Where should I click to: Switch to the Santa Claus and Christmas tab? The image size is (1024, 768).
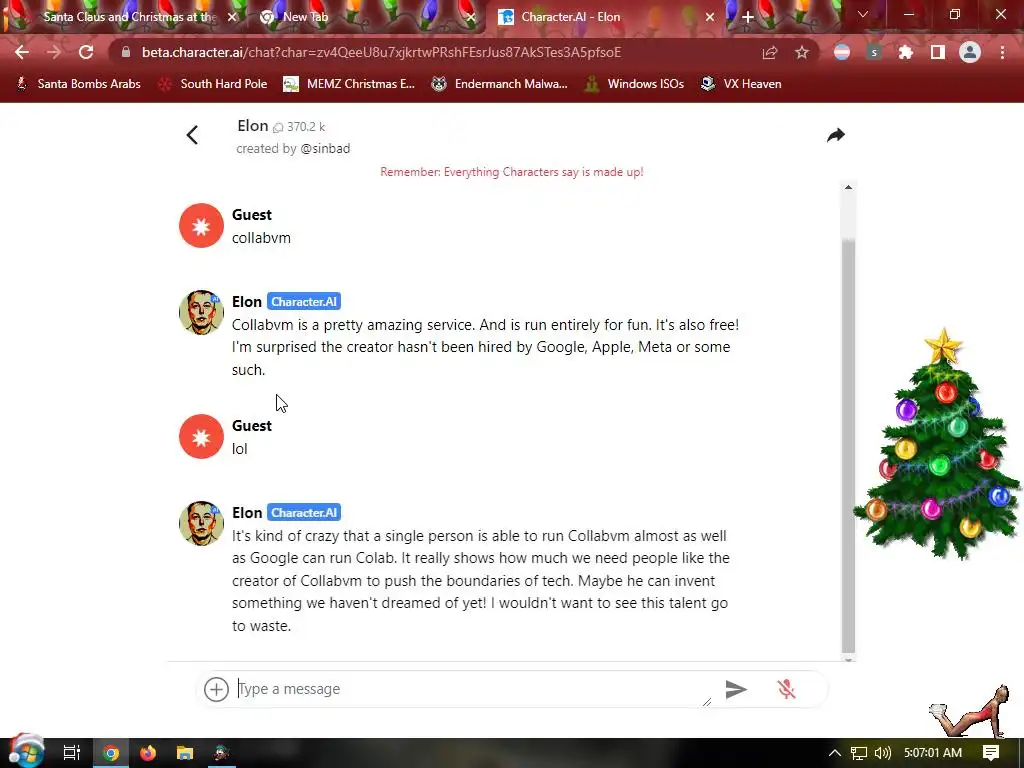click(129, 17)
